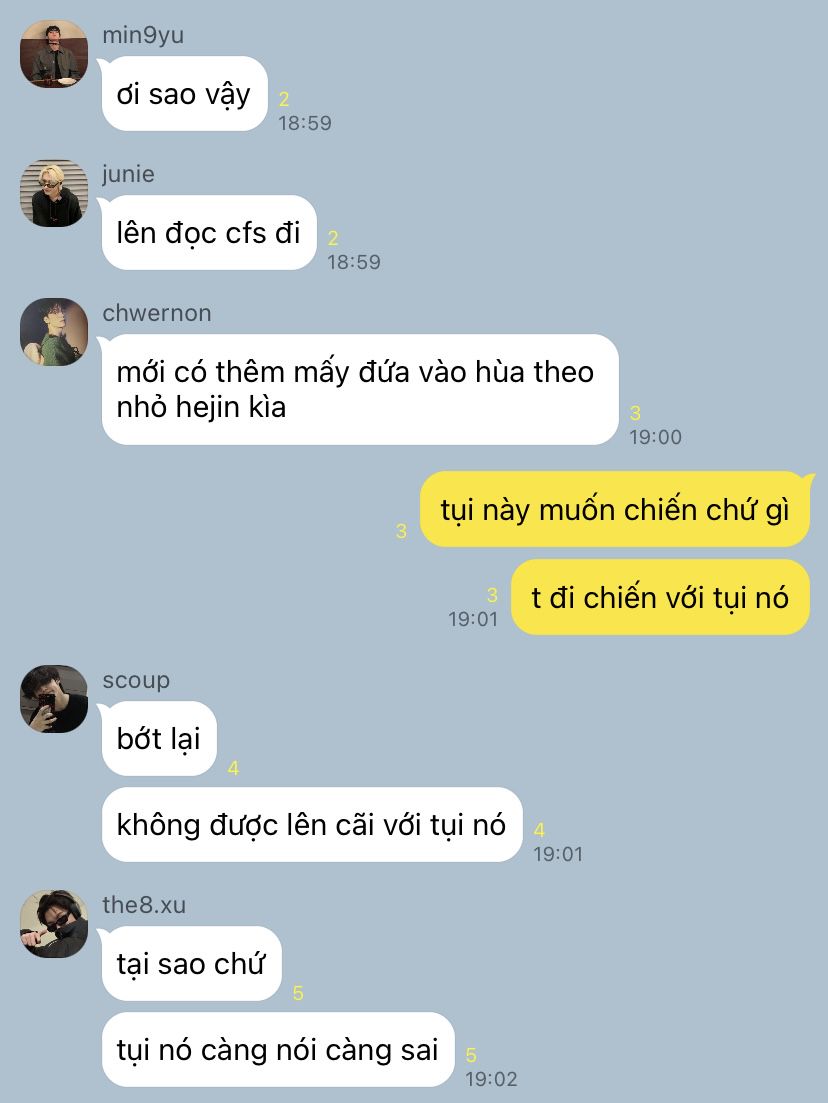Click the chwernon name label
The width and height of the screenshot is (828, 1103).
click(157, 313)
